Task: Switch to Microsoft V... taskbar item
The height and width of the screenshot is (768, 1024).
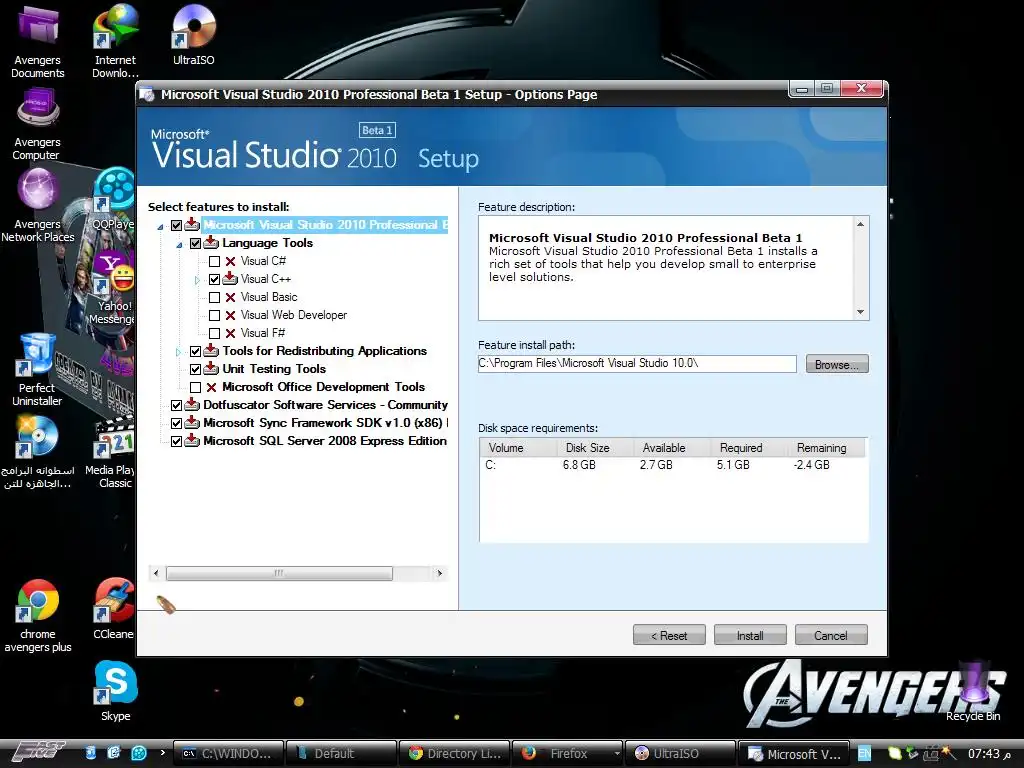Action: (x=793, y=754)
